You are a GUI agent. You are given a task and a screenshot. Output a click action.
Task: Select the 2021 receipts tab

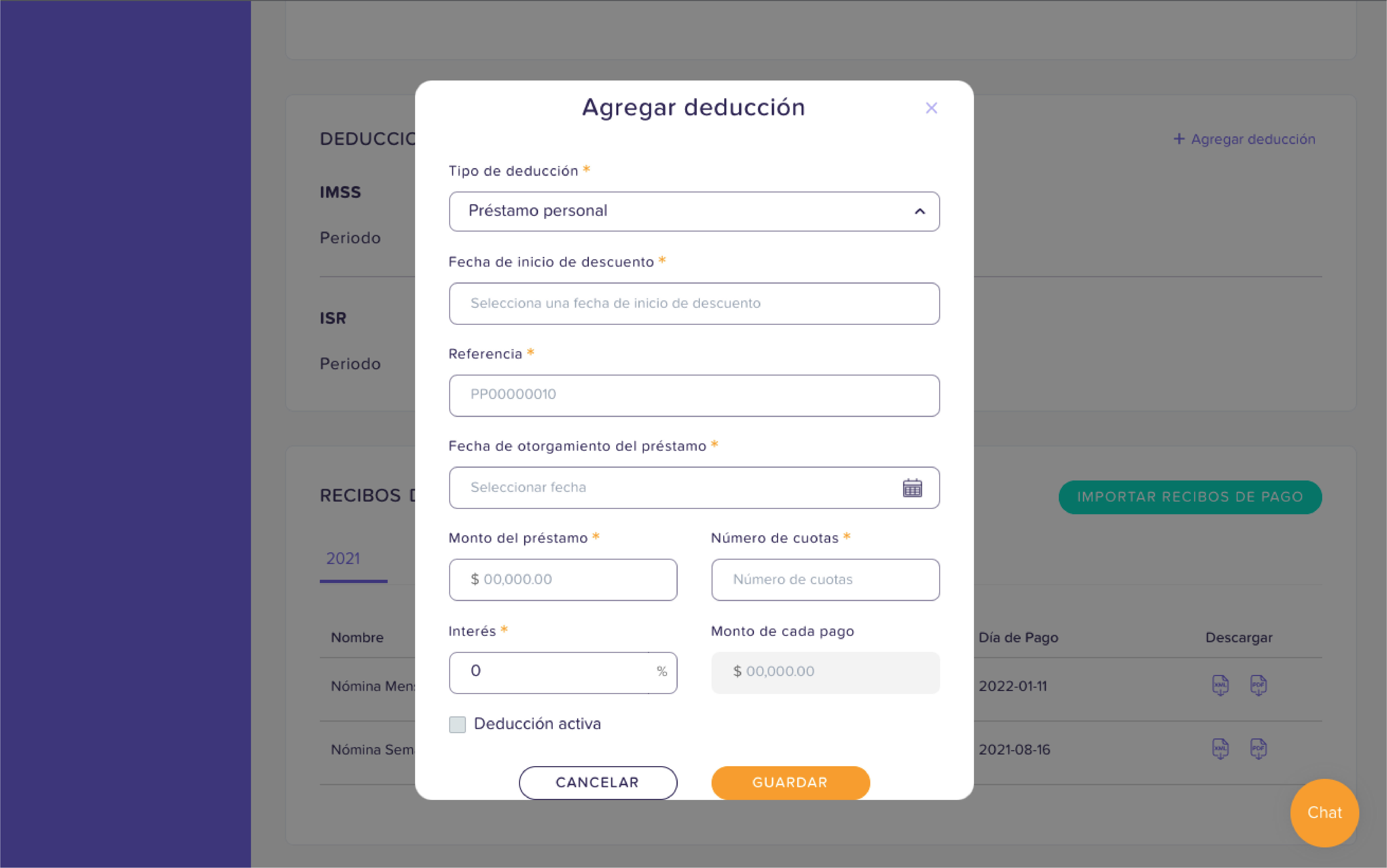point(343,559)
